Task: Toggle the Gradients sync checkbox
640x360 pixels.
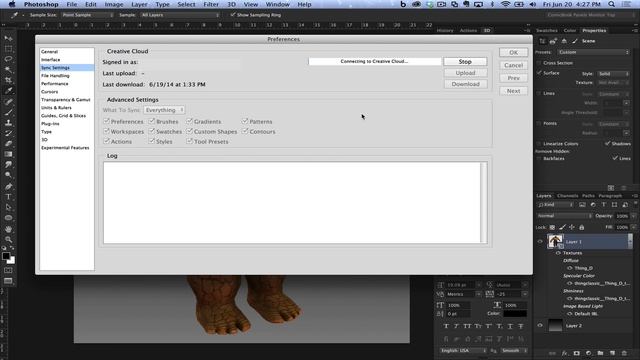Action: pos(189,121)
